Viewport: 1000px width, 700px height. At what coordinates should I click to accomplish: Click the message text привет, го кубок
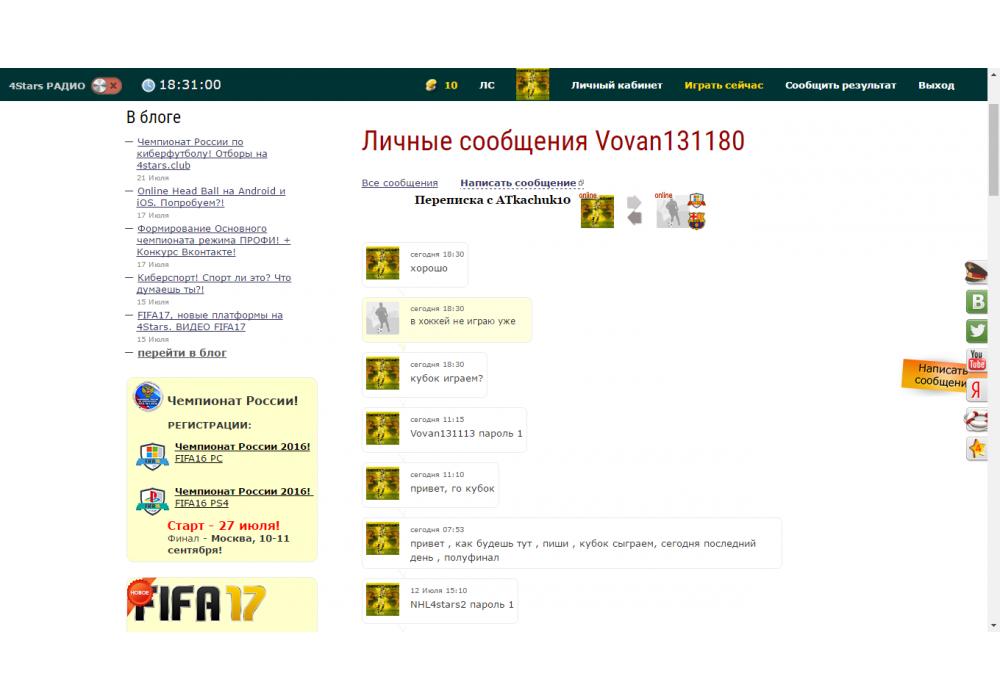pos(452,489)
